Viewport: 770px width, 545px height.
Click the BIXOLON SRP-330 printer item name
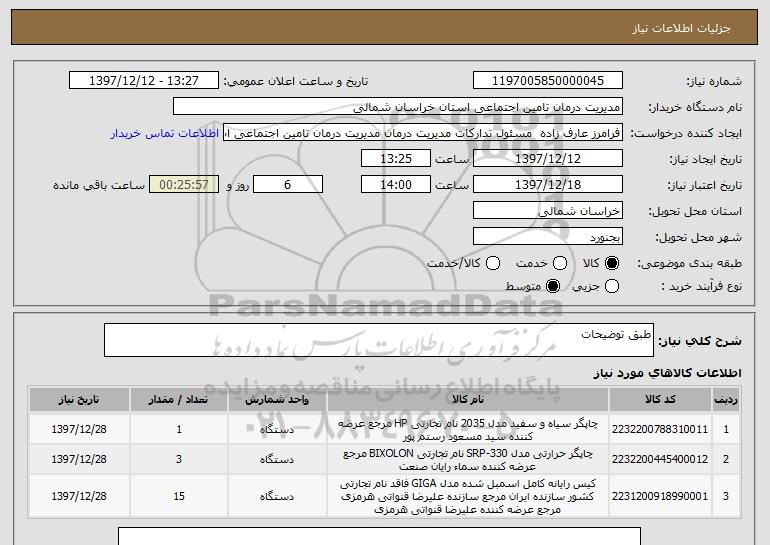coord(468,460)
